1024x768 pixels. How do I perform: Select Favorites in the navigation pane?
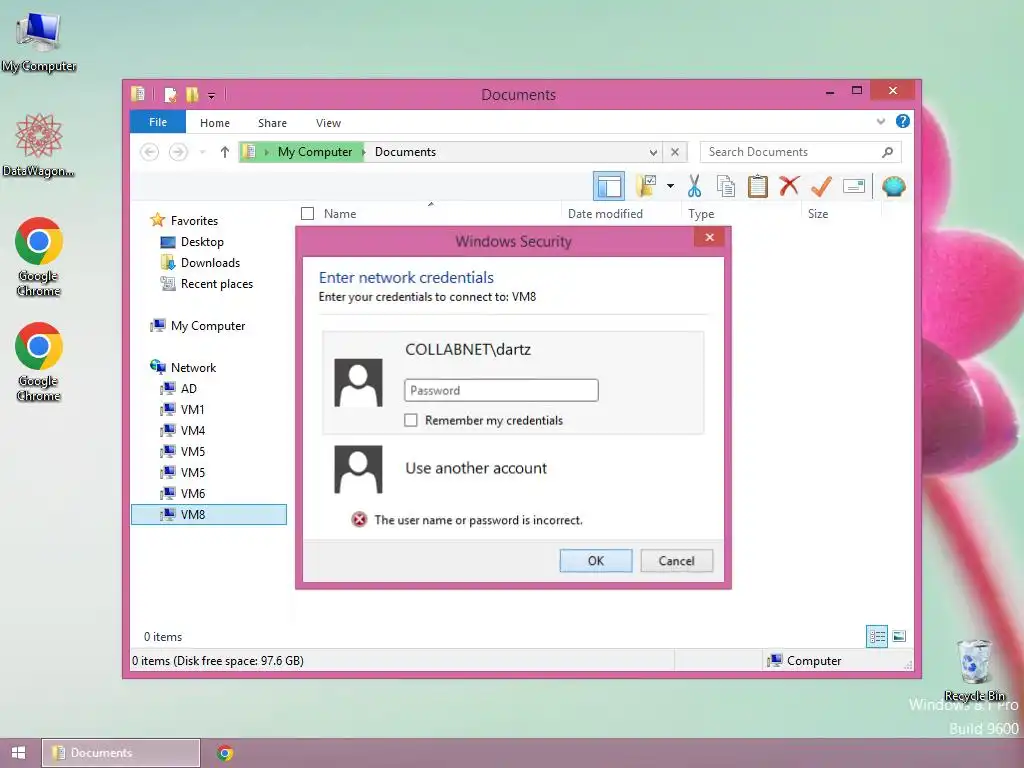(x=194, y=221)
